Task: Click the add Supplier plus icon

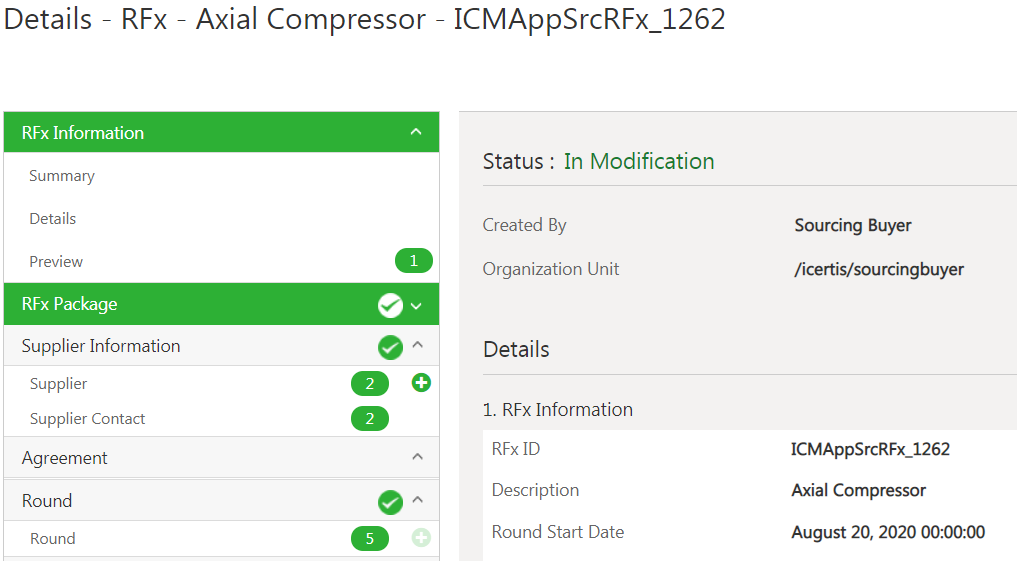Action: click(x=421, y=383)
